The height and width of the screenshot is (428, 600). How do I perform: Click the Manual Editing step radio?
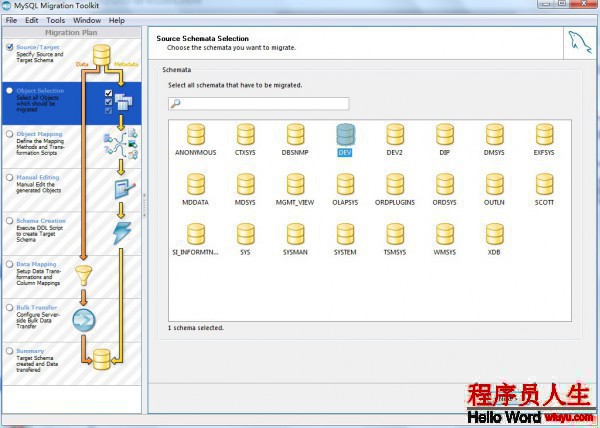[x=10, y=177]
